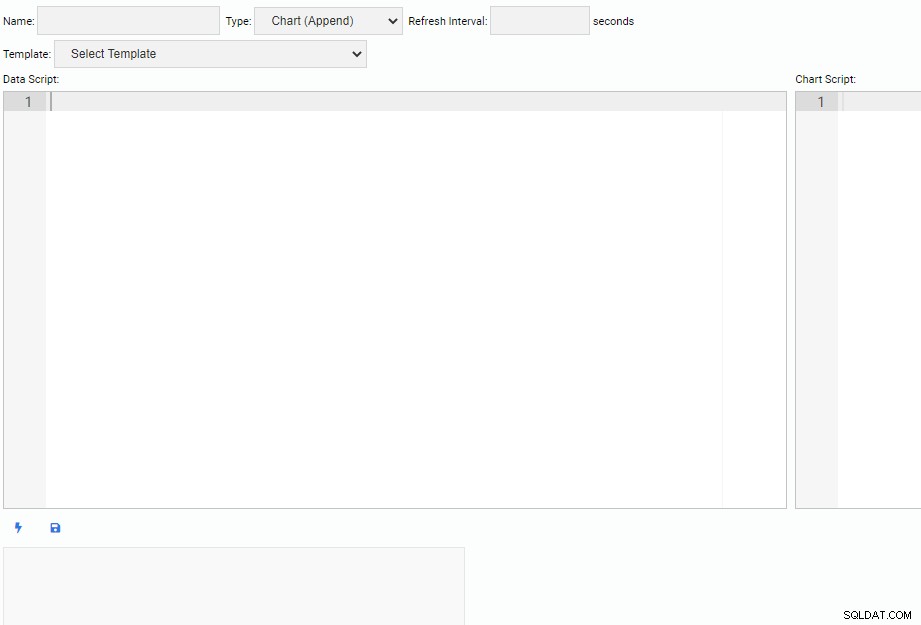Viewport: 921px width, 625px height.
Task: Open the Type dropdown showing Chart (Append)
Action: click(x=328, y=21)
